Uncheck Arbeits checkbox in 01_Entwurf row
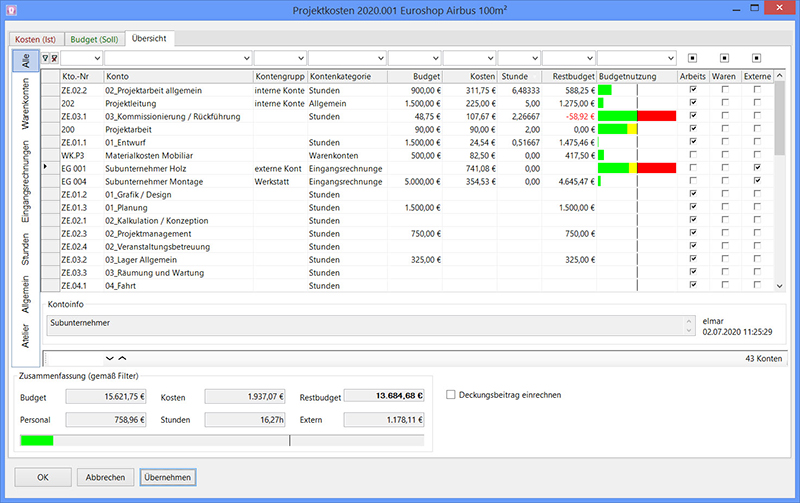Image resolution: width=800 pixels, height=503 pixels. pos(692,141)
